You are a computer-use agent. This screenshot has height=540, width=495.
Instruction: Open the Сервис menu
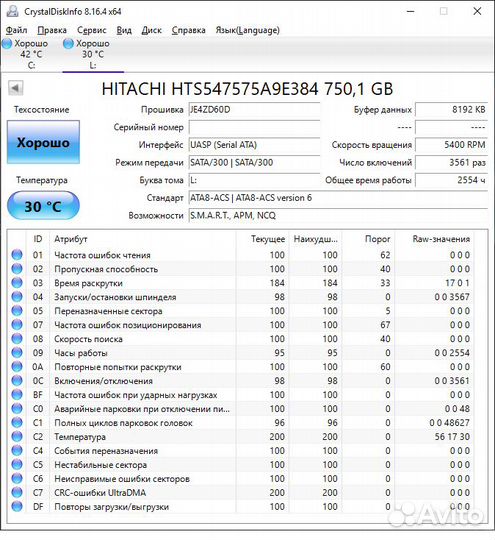tap(91, 30)
